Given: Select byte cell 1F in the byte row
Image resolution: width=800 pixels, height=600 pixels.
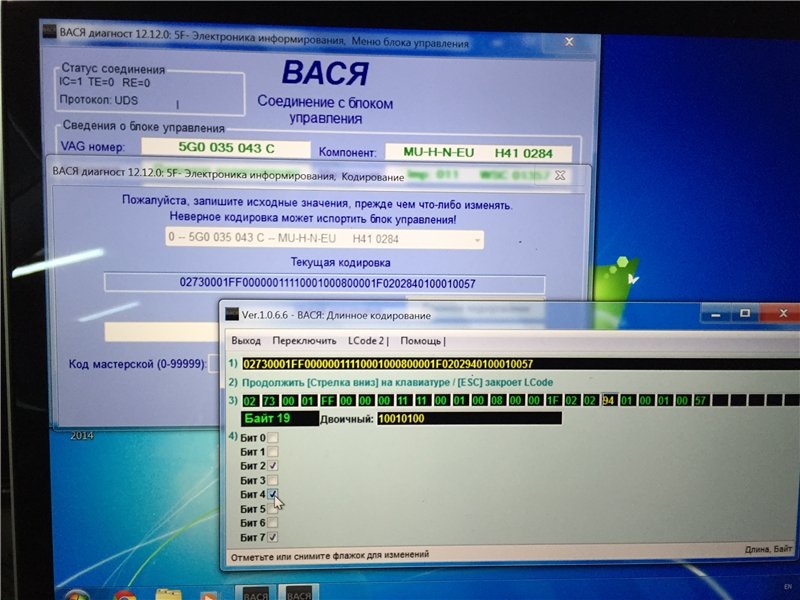Looking at the screenshot, I should (x=553, y=401).
